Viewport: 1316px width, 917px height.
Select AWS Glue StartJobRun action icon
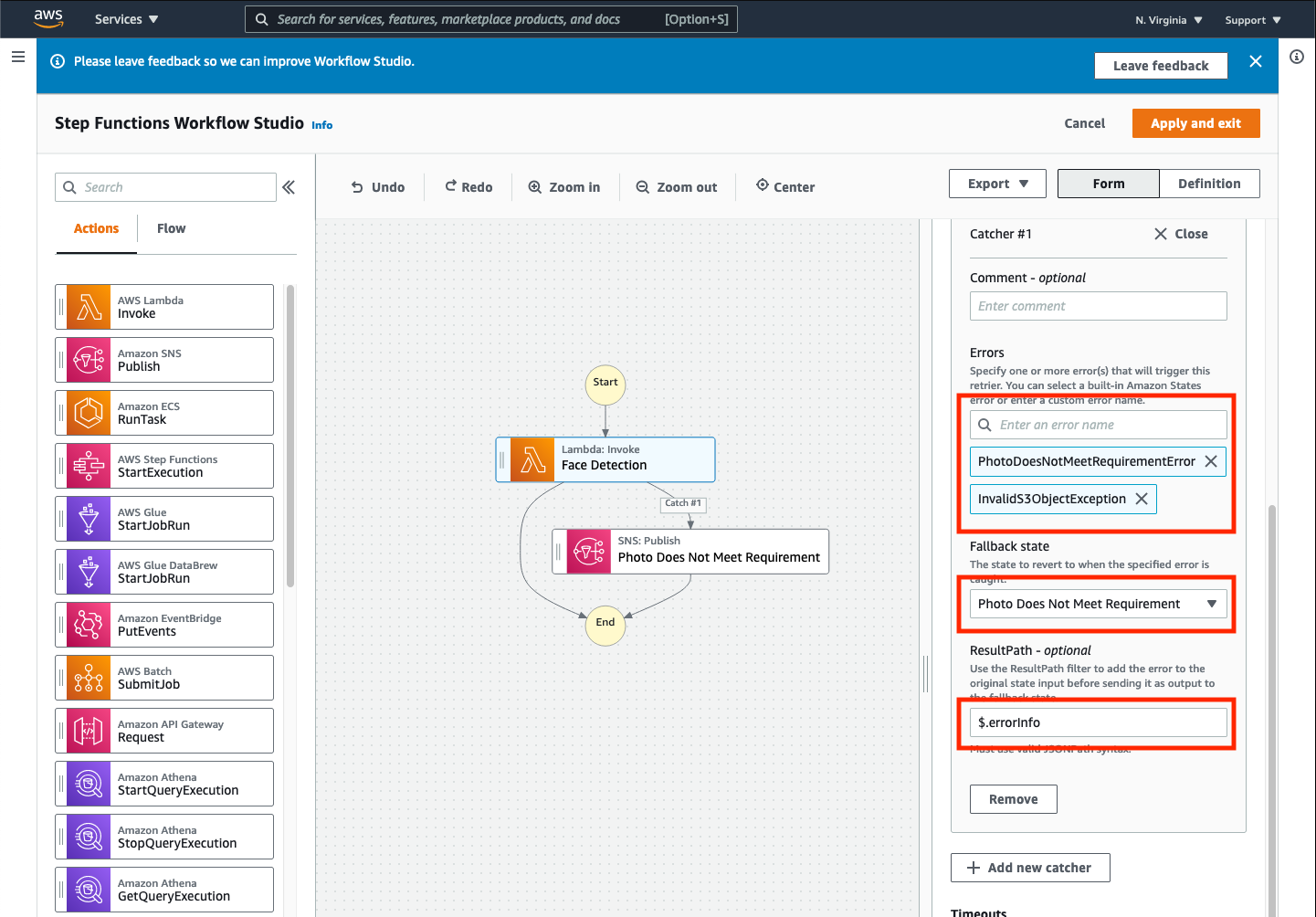(x=89, y=519)
